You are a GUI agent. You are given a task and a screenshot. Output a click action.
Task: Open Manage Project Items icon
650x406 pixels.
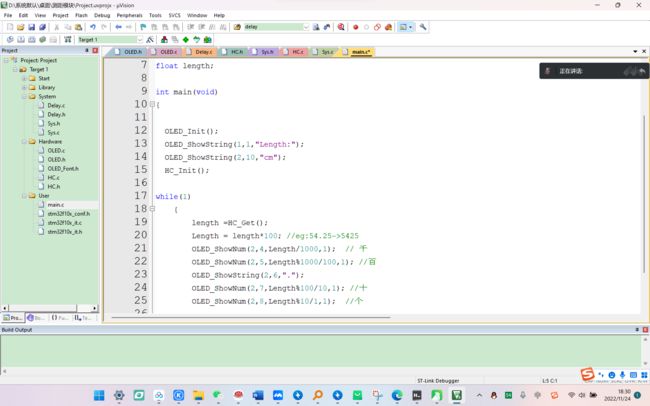pos(164,39)
